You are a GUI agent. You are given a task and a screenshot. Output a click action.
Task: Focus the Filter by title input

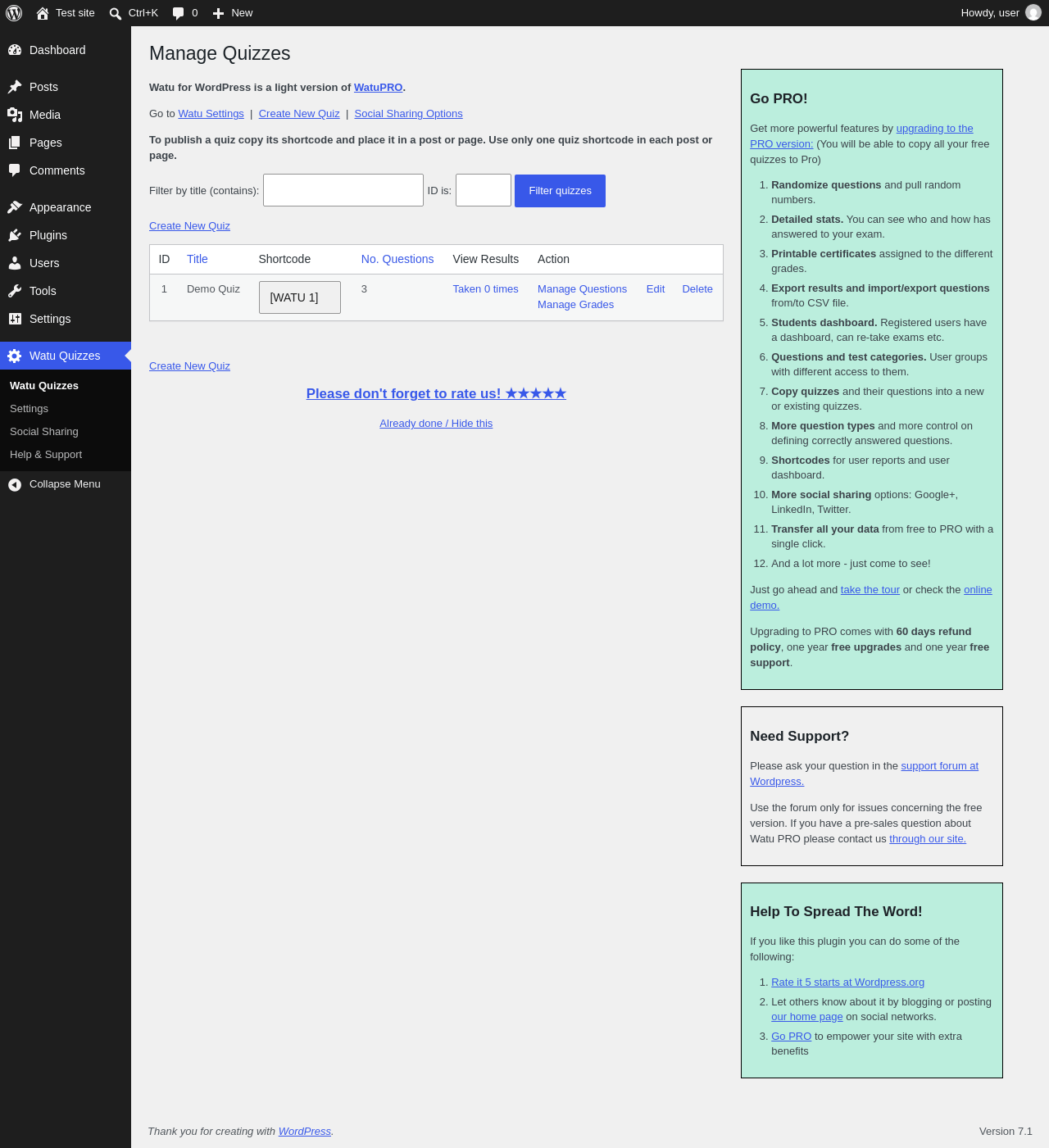pyautogui.click(x=343, y=190)
